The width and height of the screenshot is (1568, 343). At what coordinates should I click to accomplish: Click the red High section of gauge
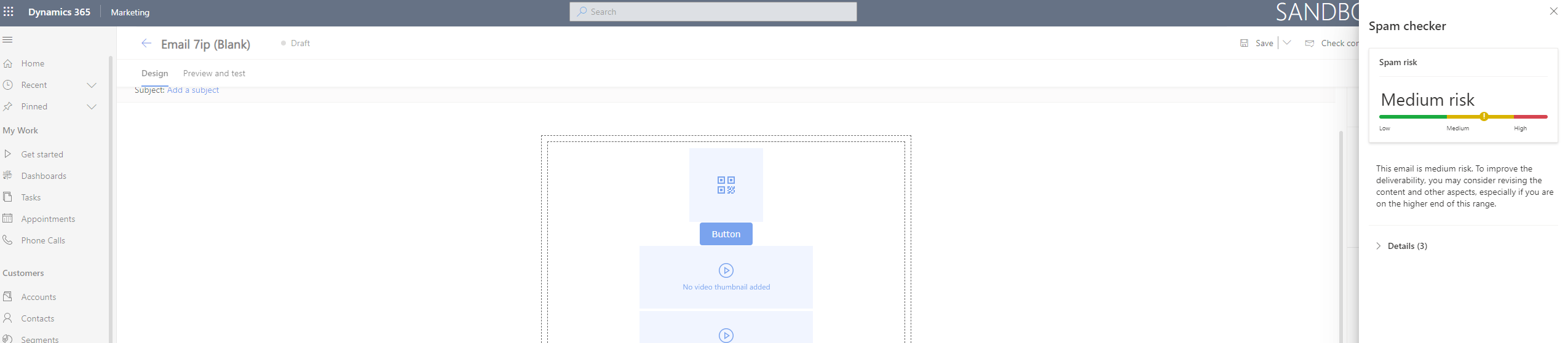coord(1530,116)
